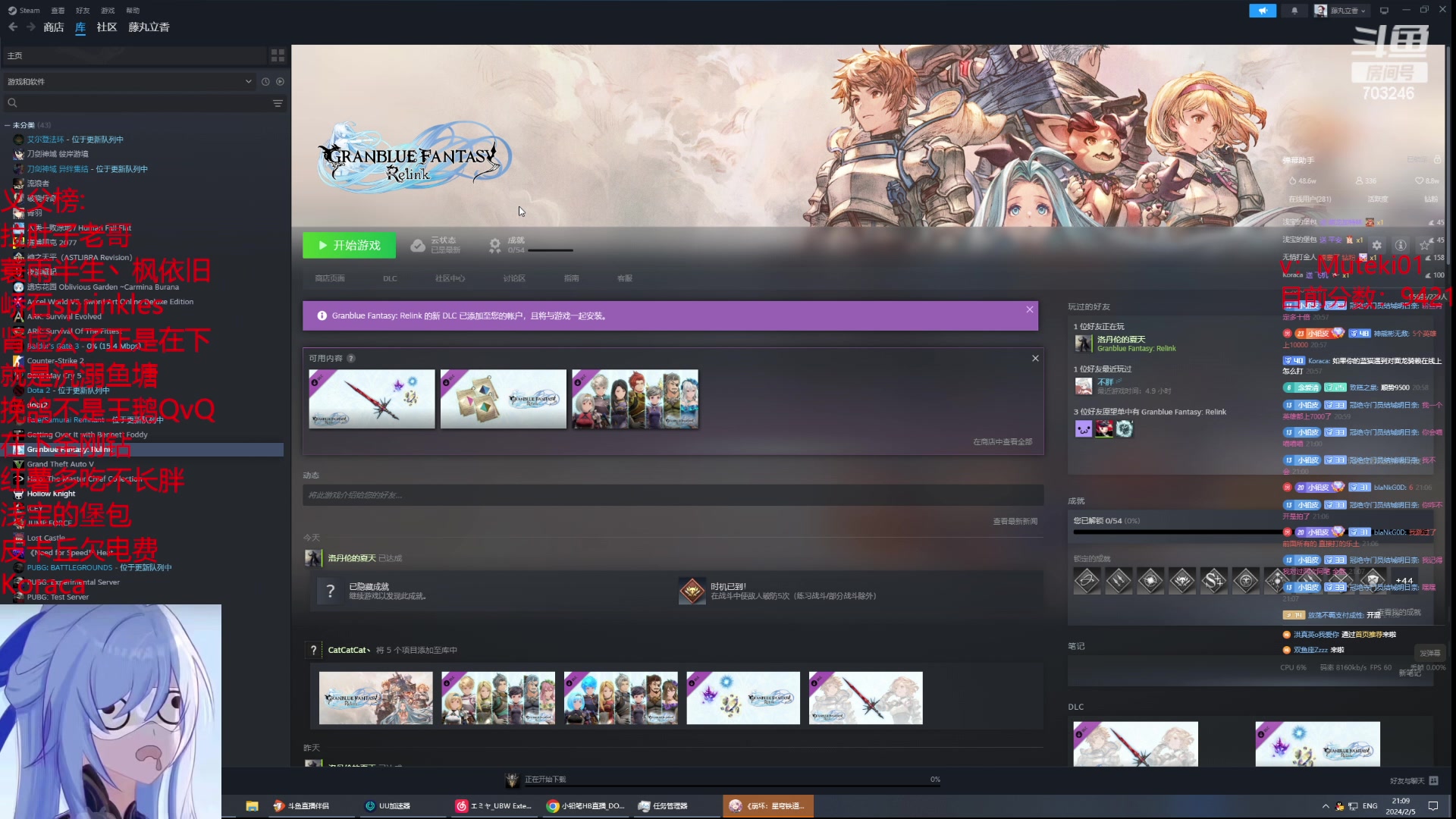
Task: Open the 游戏 (Games) menu
Action: [x=108, y=11]
